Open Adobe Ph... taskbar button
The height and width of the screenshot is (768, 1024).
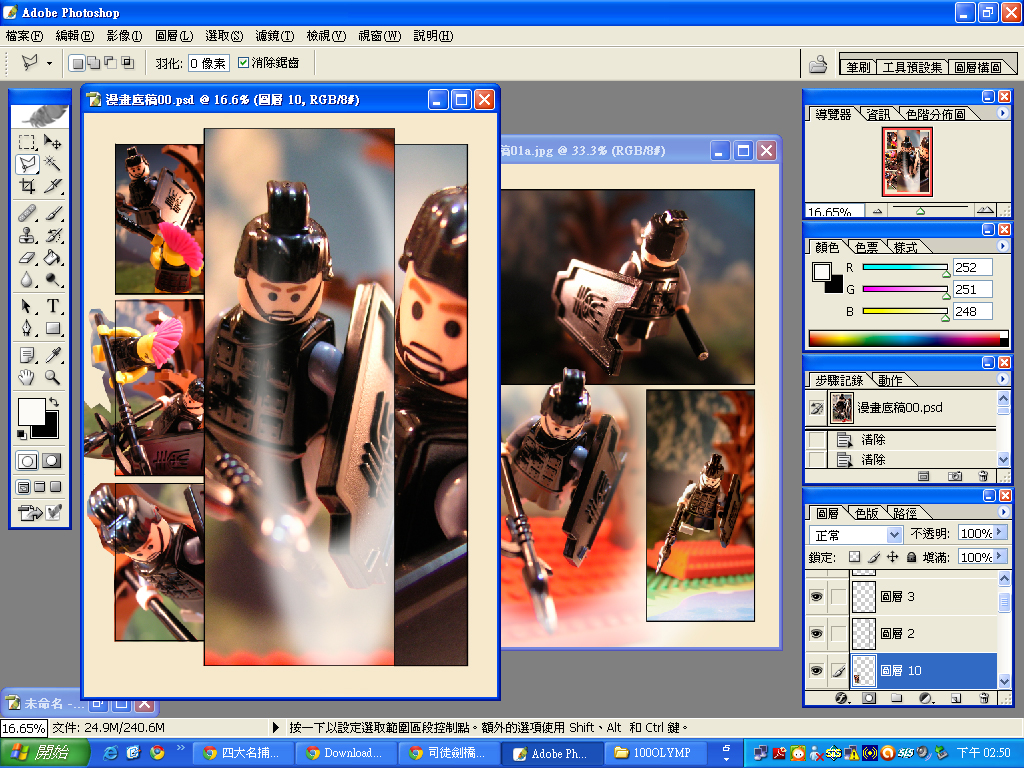(551, 754)
